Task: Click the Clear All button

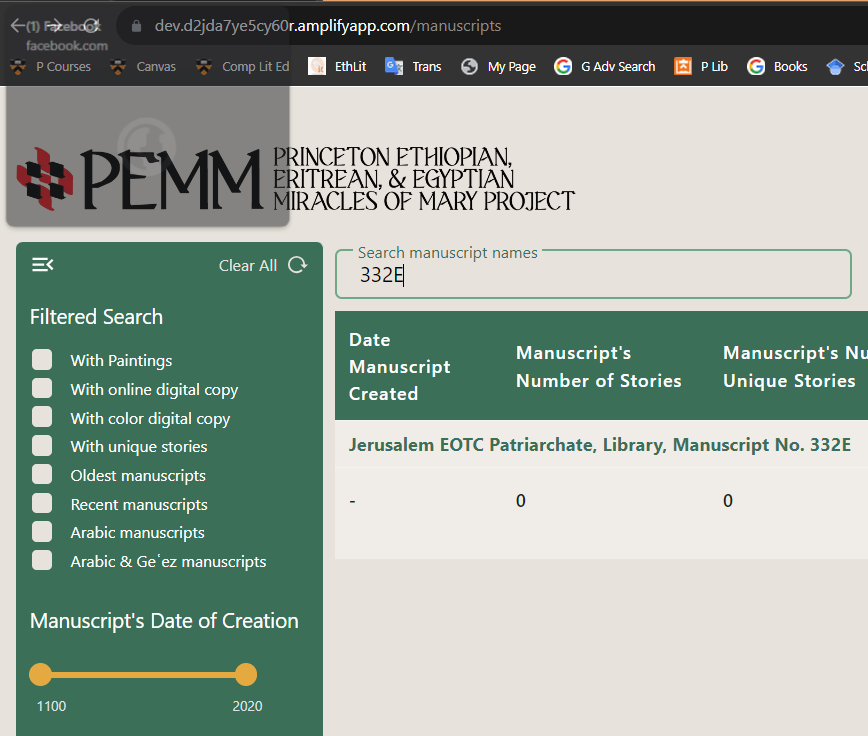Action: (x=247, y=265)
